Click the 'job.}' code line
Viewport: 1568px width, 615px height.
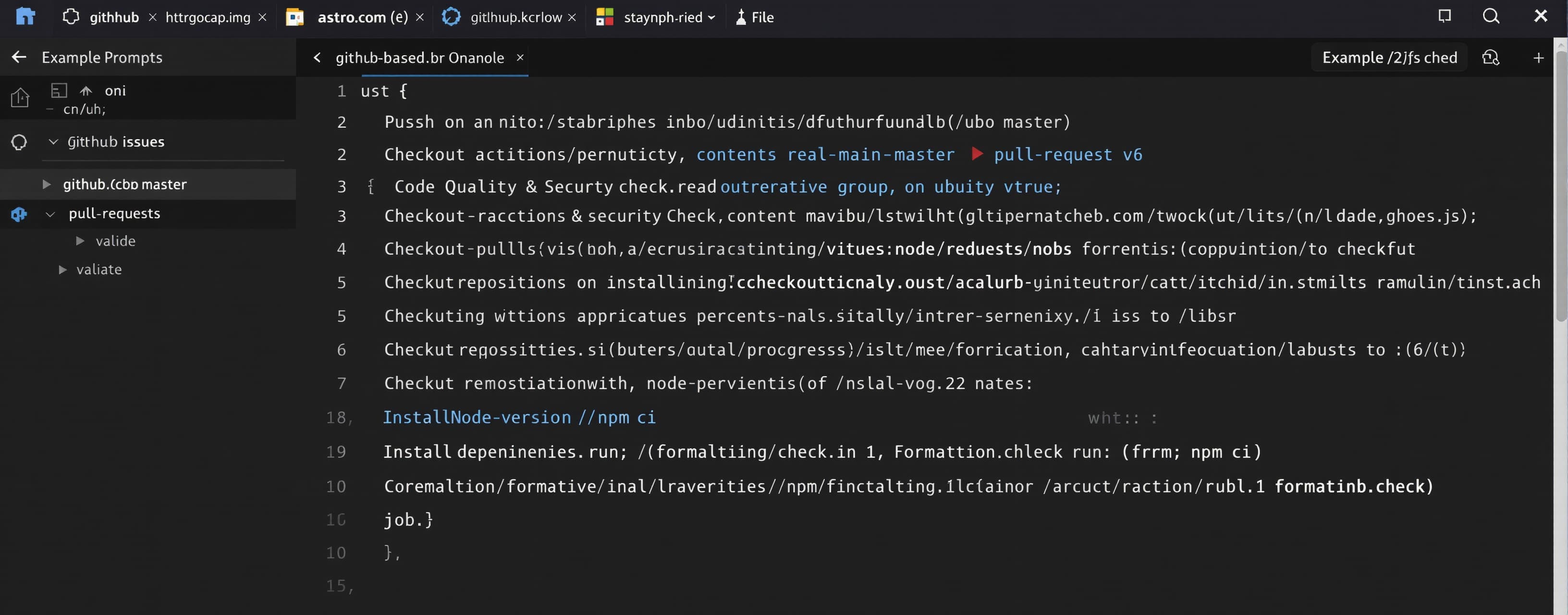(x=408, y=519)
